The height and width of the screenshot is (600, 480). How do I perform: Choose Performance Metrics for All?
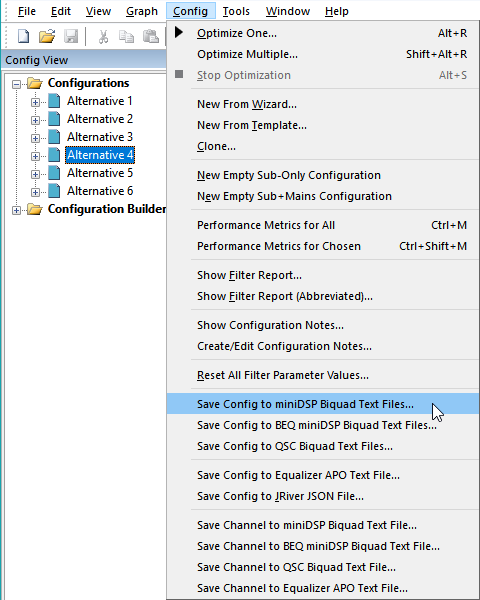pyautogui.click(x=323, y=225)
